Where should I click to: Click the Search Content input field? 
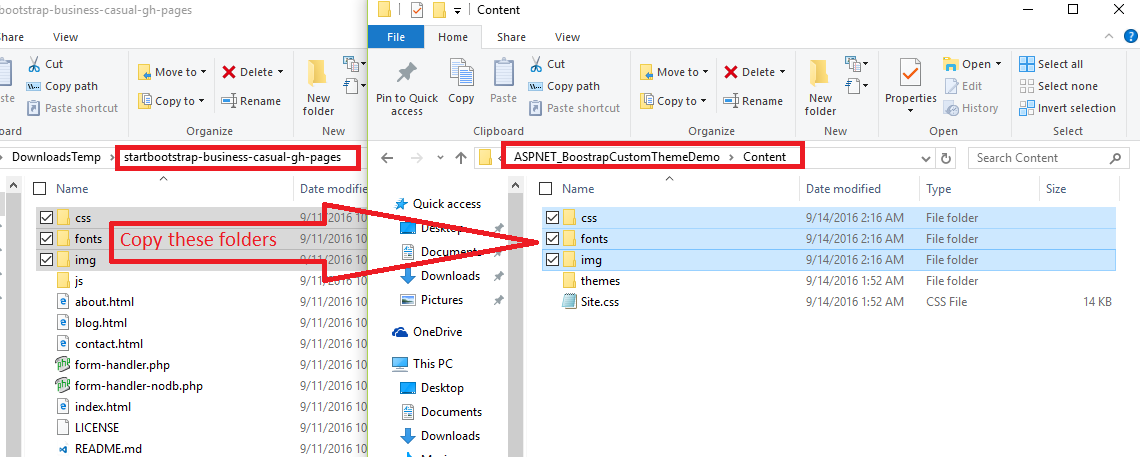coord(1050,158)
